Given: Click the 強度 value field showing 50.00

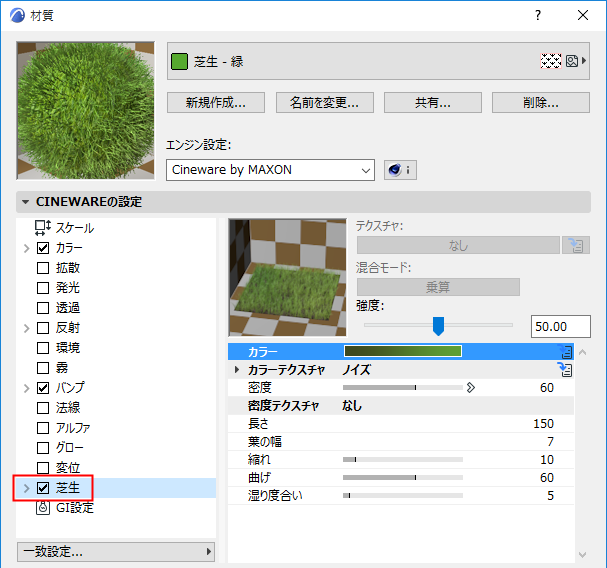Looking at the screenshot, I should coord(561,326).
